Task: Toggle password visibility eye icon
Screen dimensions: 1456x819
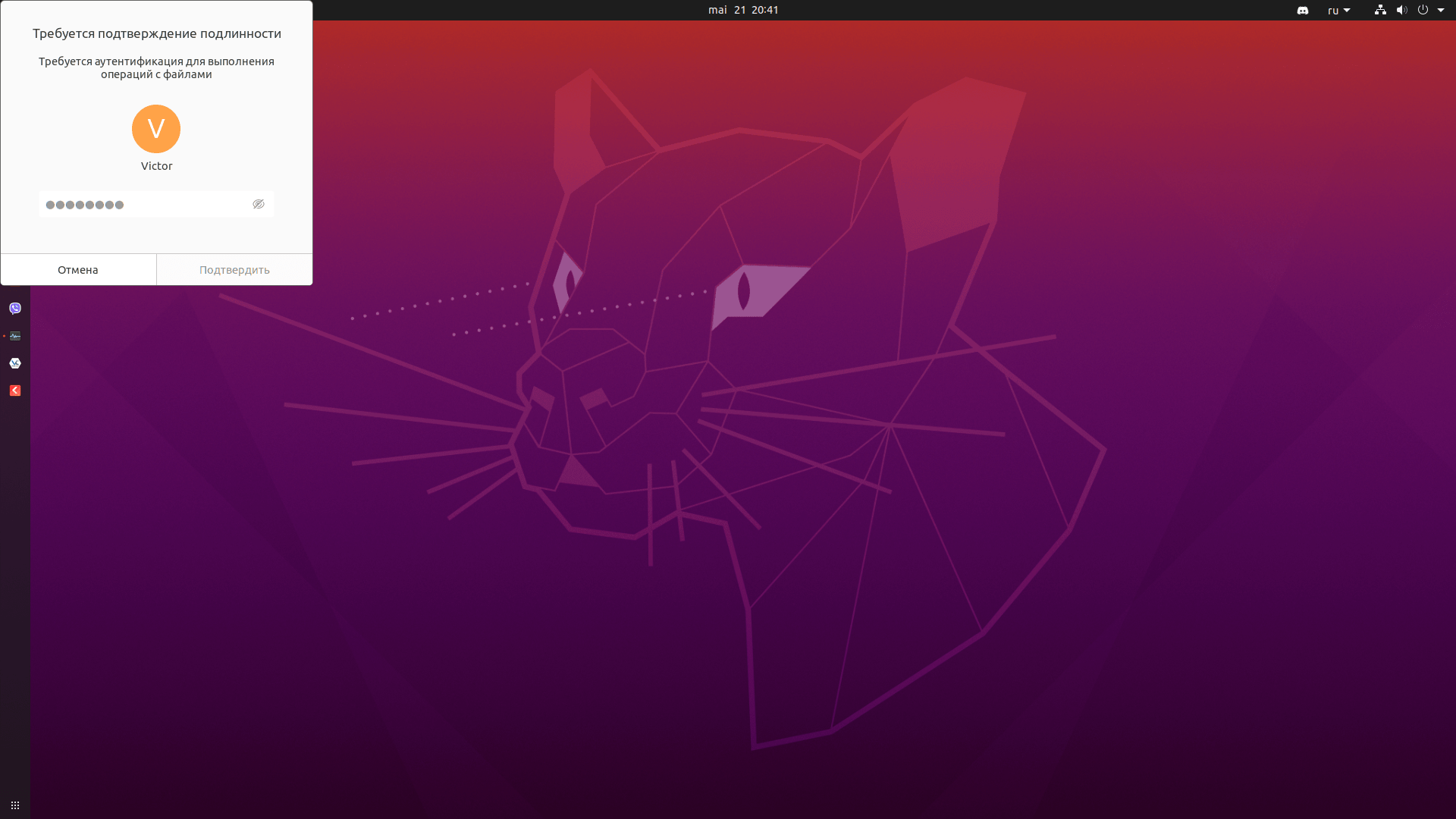Action: coord(259,204)
